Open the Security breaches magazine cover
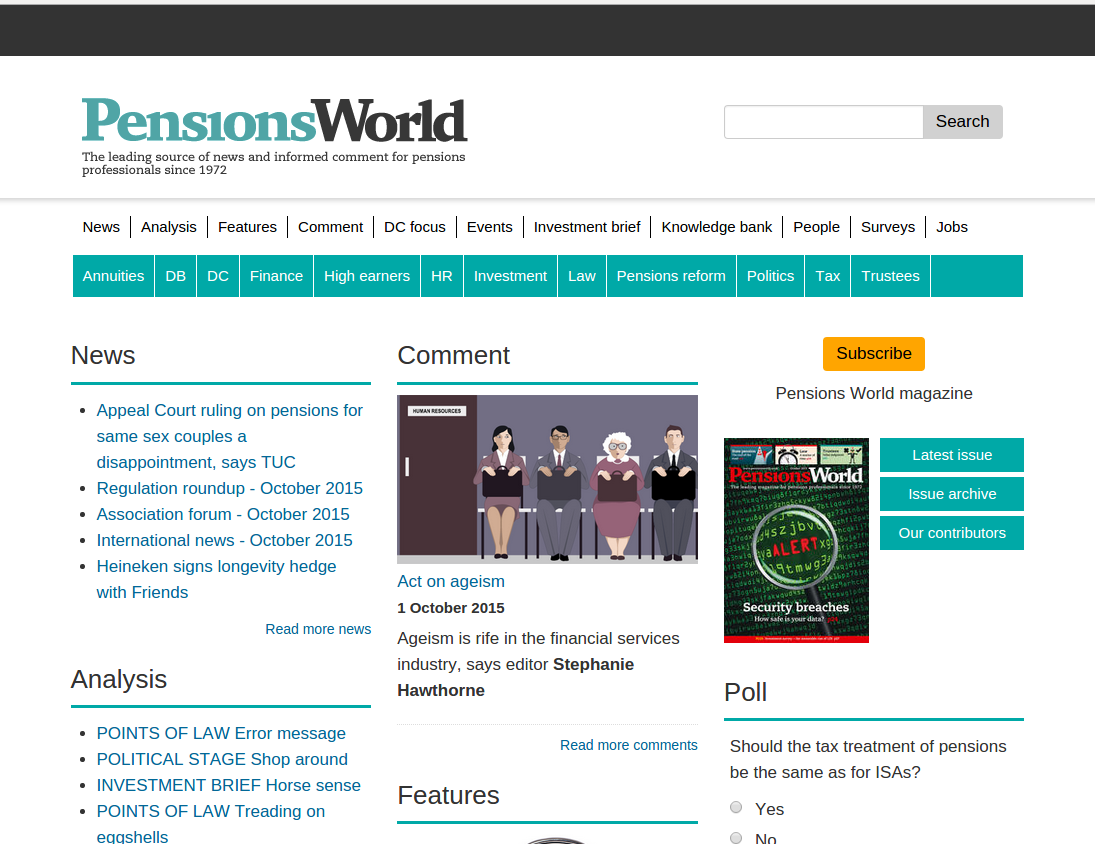The width and height of the screenshot is (1095, 844). pyautogui.click(x=796, y=540)
